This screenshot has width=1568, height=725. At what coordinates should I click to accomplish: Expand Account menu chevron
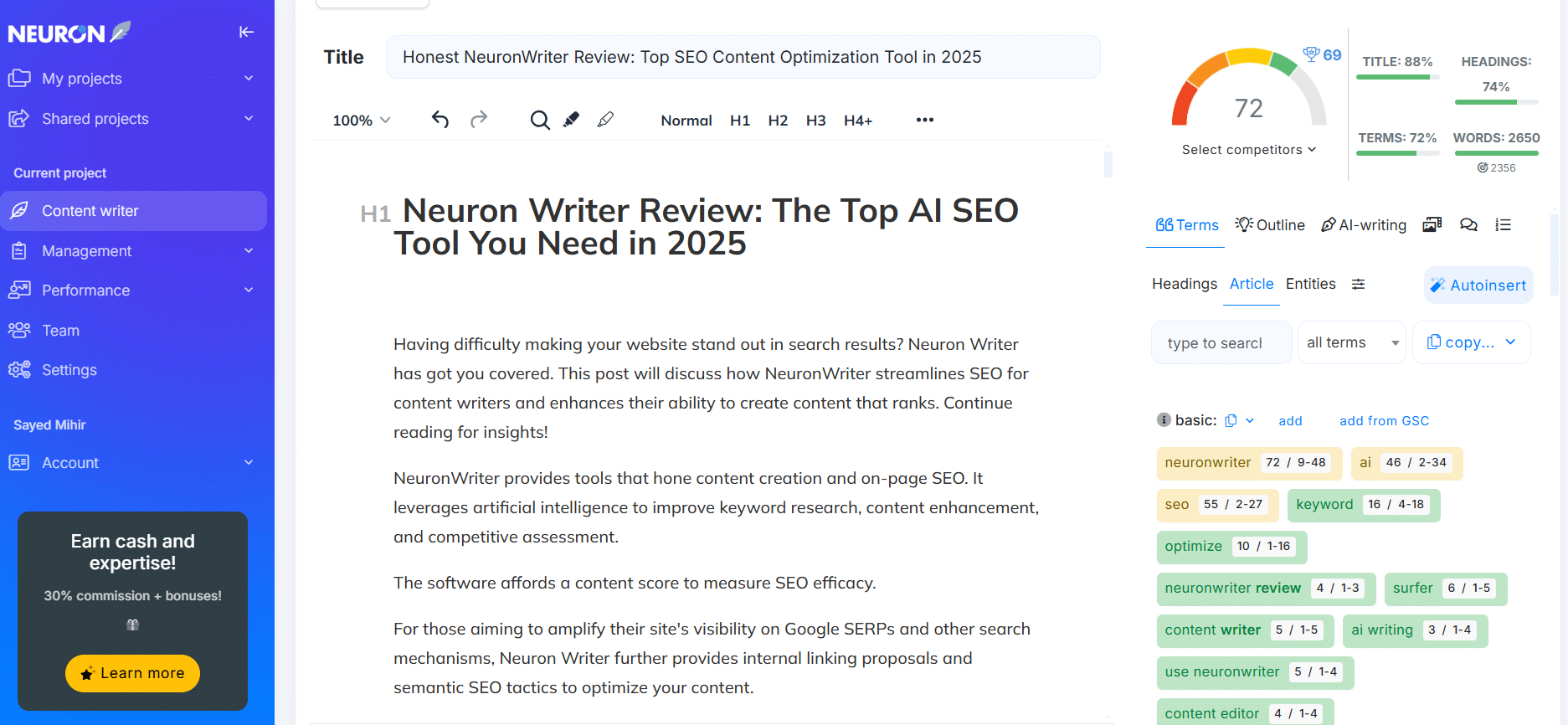(x=249, y=462)
